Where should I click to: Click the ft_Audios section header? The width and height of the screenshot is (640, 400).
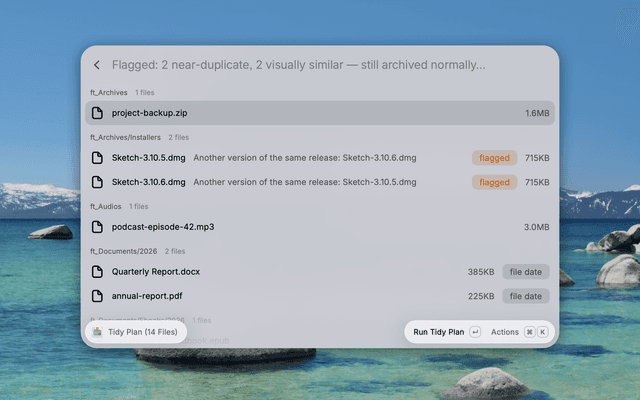[x=106, y=207]
